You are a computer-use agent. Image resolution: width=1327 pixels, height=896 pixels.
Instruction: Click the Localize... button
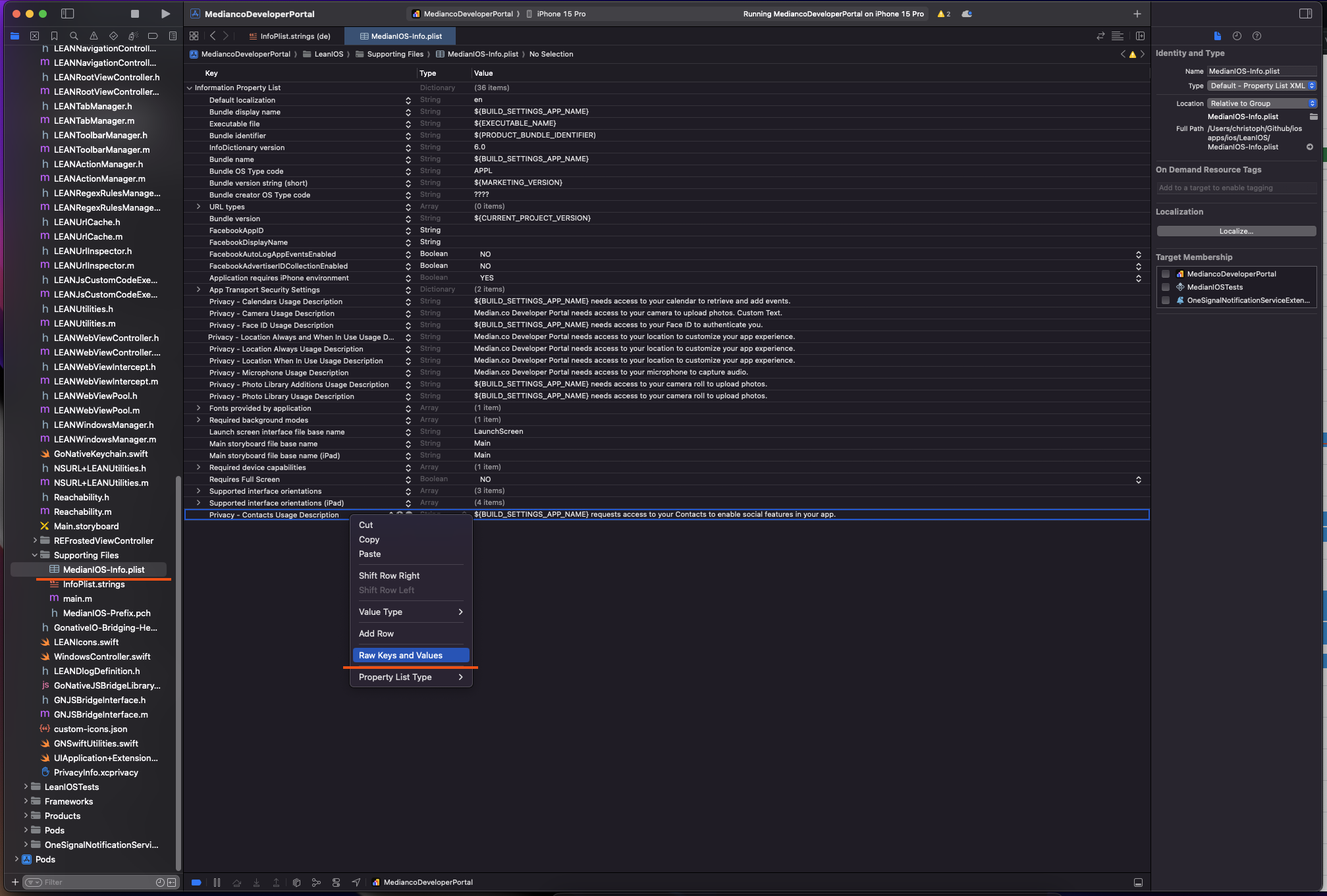(x=1236, y=232)
